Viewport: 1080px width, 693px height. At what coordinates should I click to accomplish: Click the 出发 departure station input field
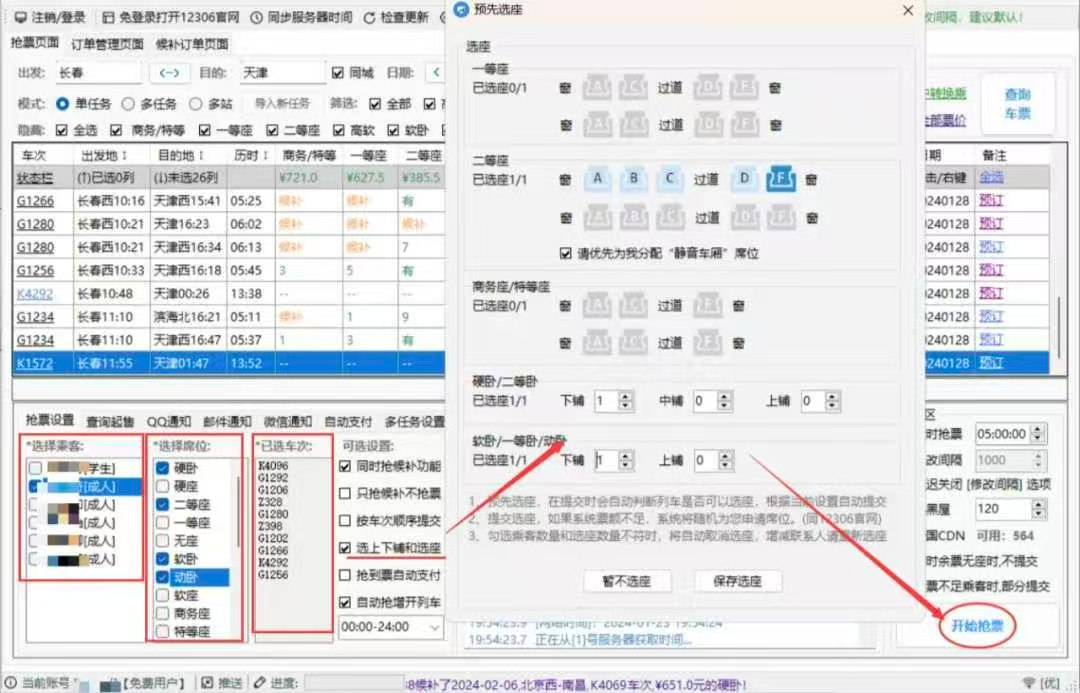tap(97, 73)
